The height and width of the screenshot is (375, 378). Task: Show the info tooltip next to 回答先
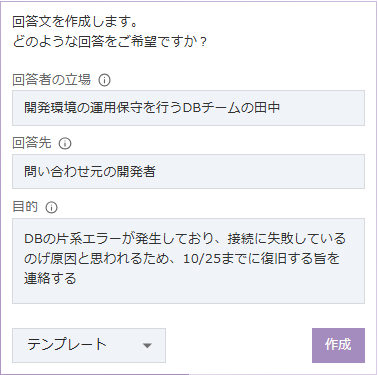tap(65, 144)
